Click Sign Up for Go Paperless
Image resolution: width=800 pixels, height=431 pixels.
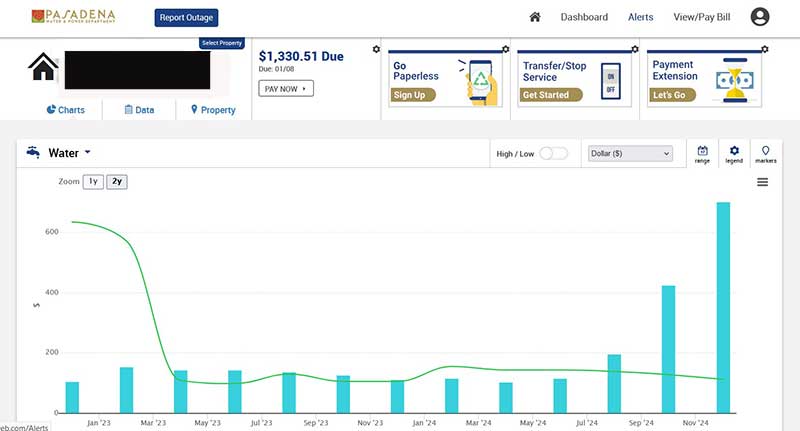point(409,95)
